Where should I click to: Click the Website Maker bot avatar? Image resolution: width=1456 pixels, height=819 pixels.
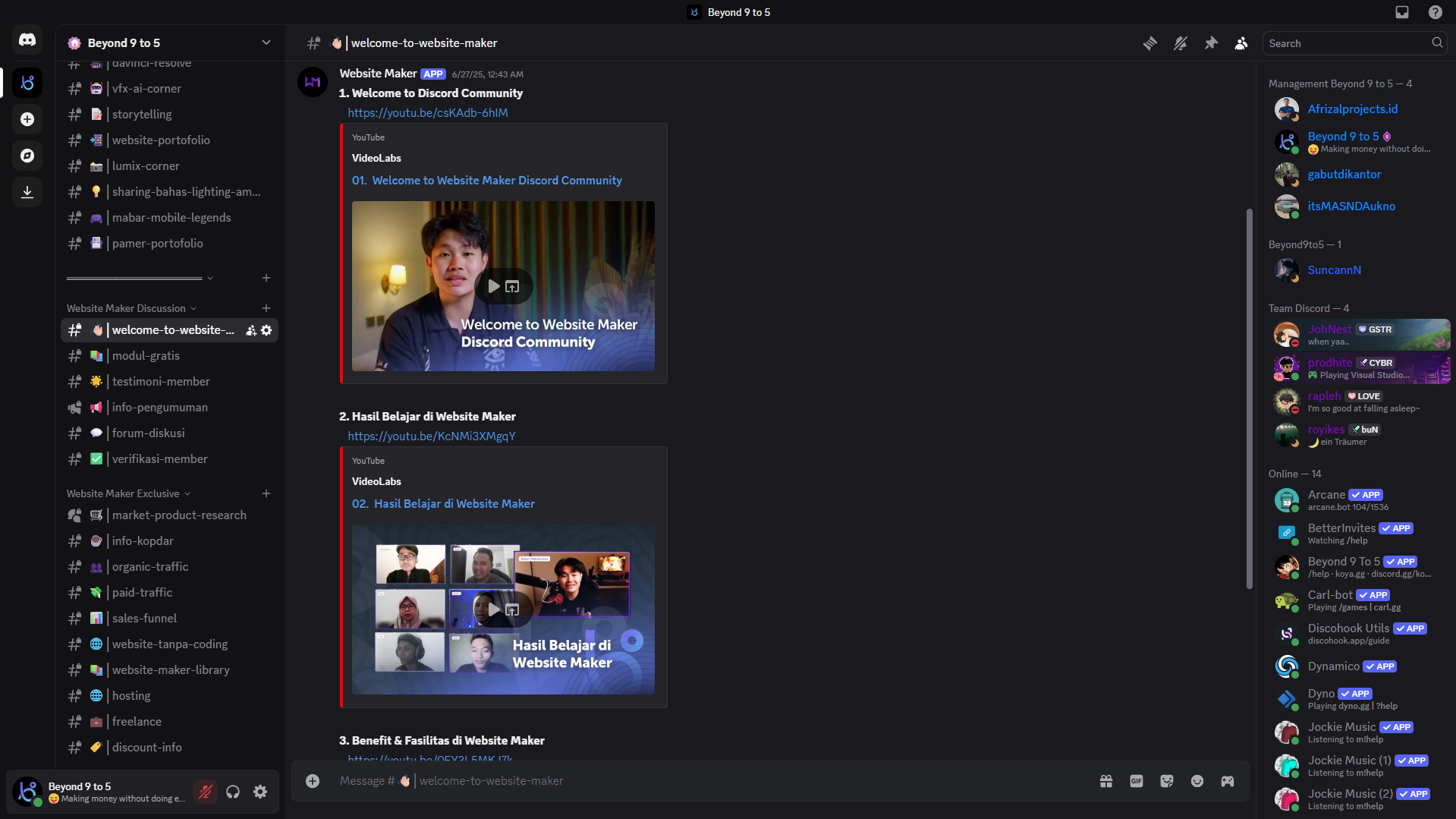click(313, 82)
